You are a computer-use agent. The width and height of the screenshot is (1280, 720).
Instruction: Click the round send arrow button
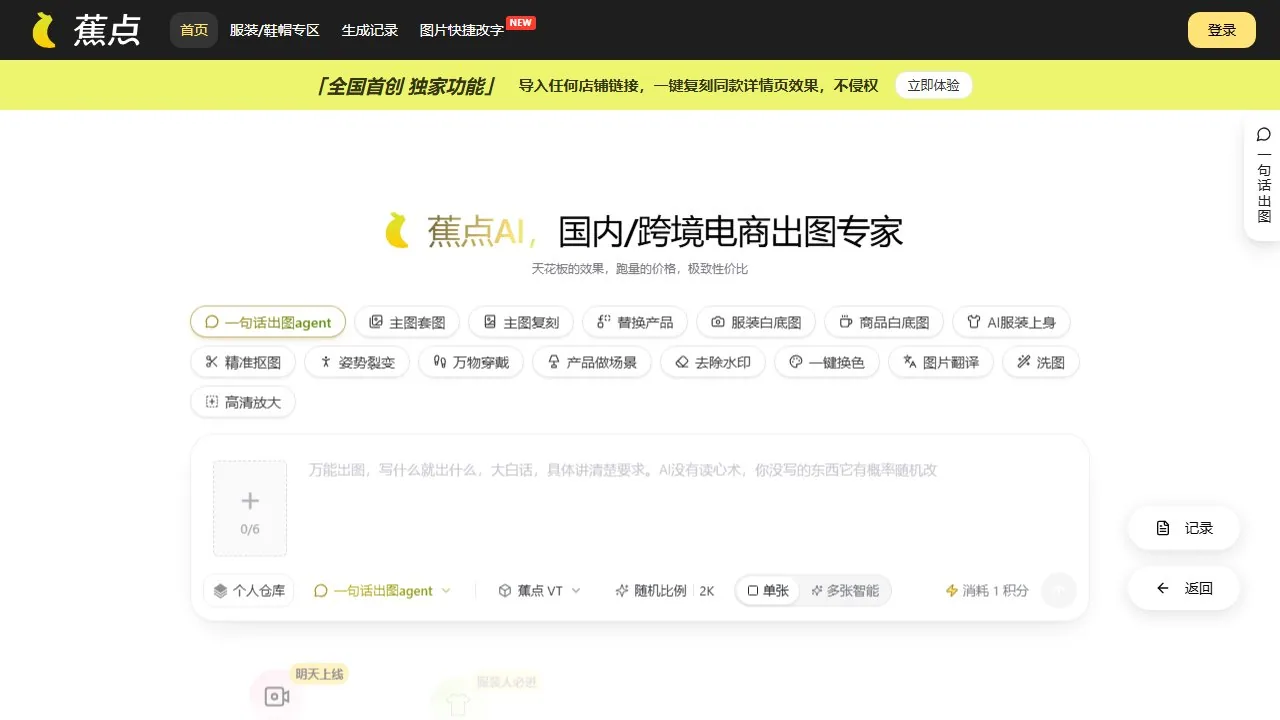(1059, 591)
